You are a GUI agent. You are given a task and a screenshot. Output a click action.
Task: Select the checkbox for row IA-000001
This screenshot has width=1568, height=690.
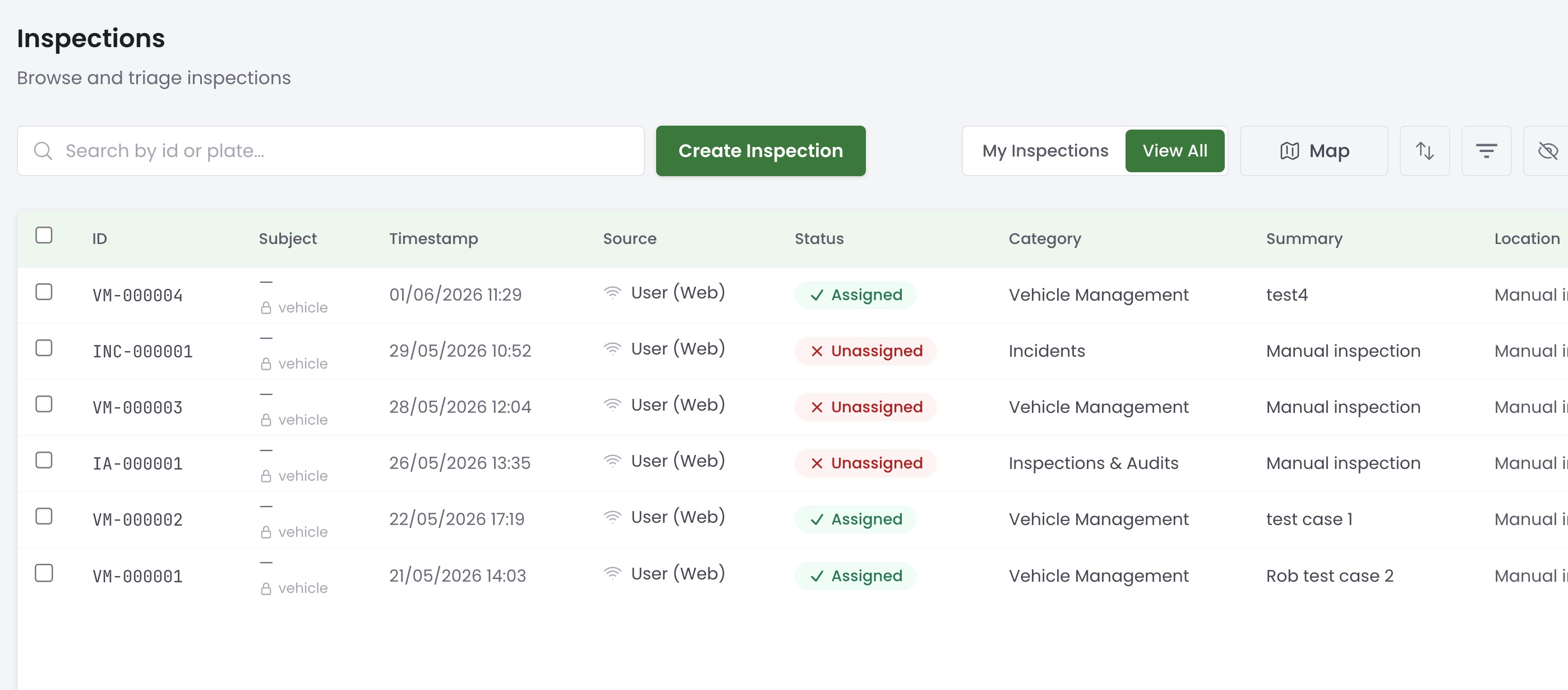click(44, 460)
